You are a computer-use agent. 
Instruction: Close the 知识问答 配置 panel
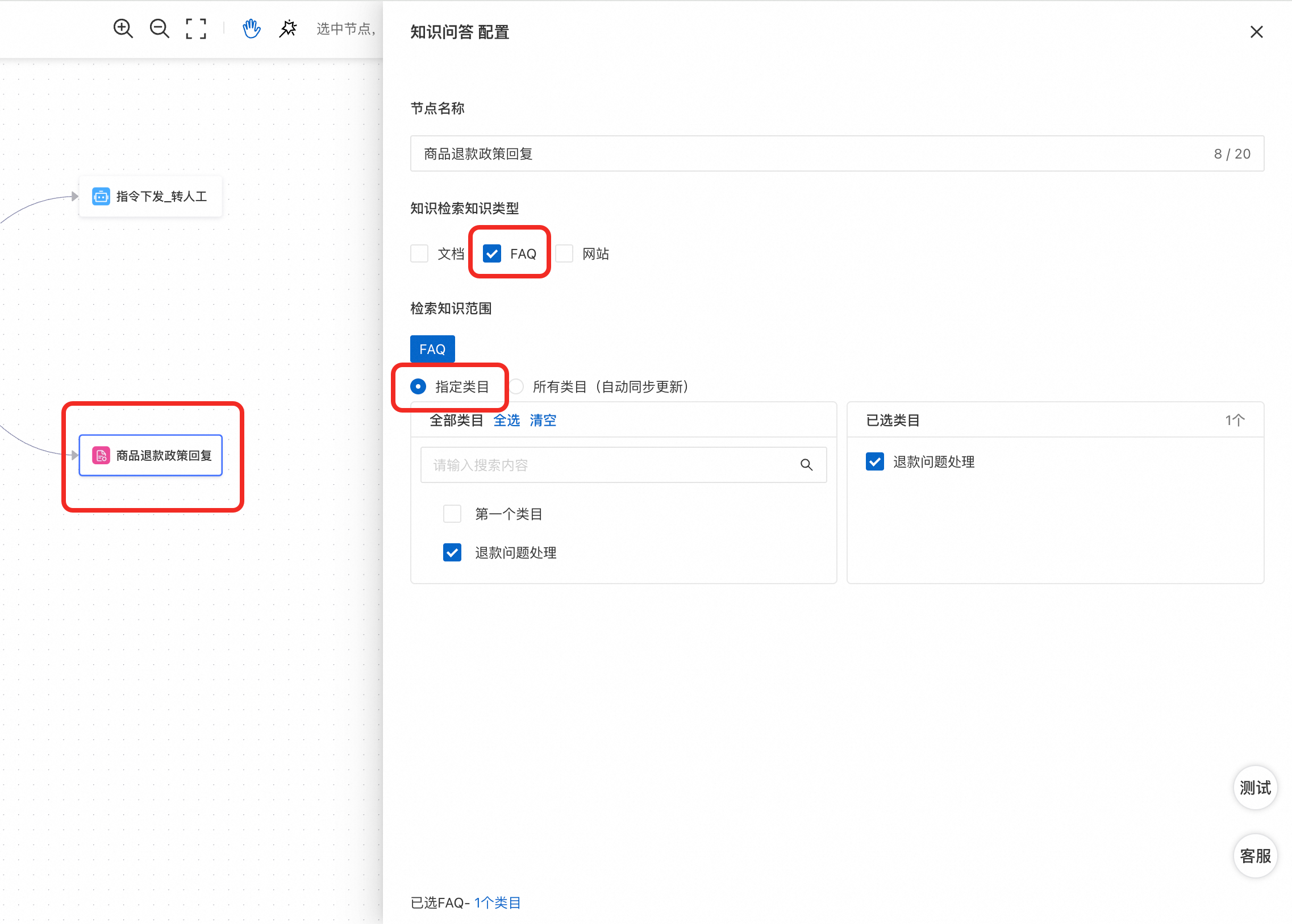click(1256, 32)
